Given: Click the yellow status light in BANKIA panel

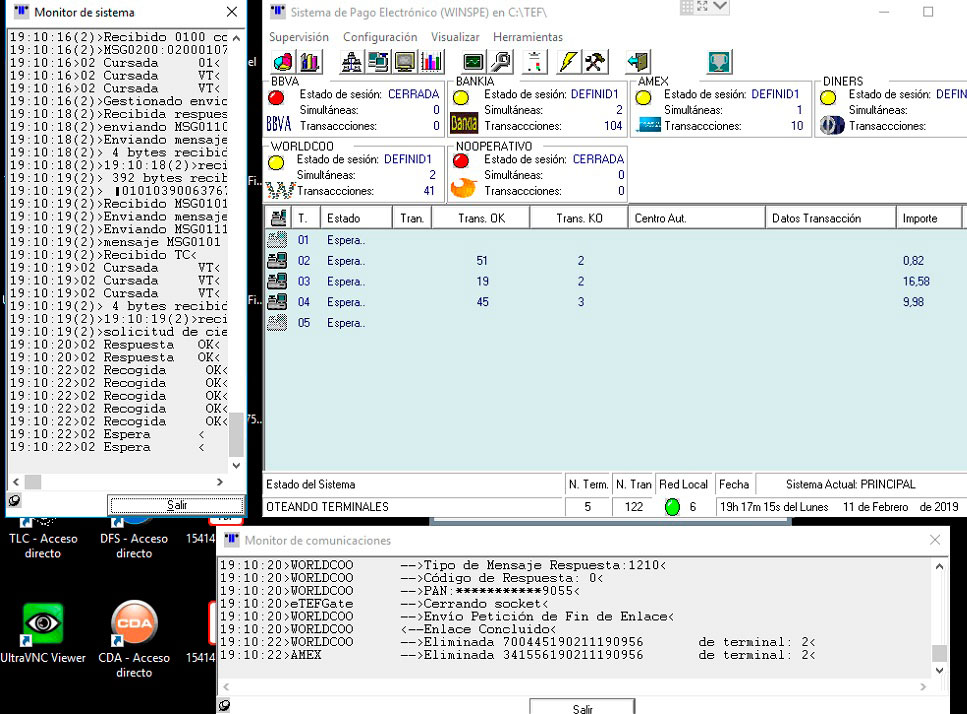Looking at the screenshot, I should tap(461, 97).
